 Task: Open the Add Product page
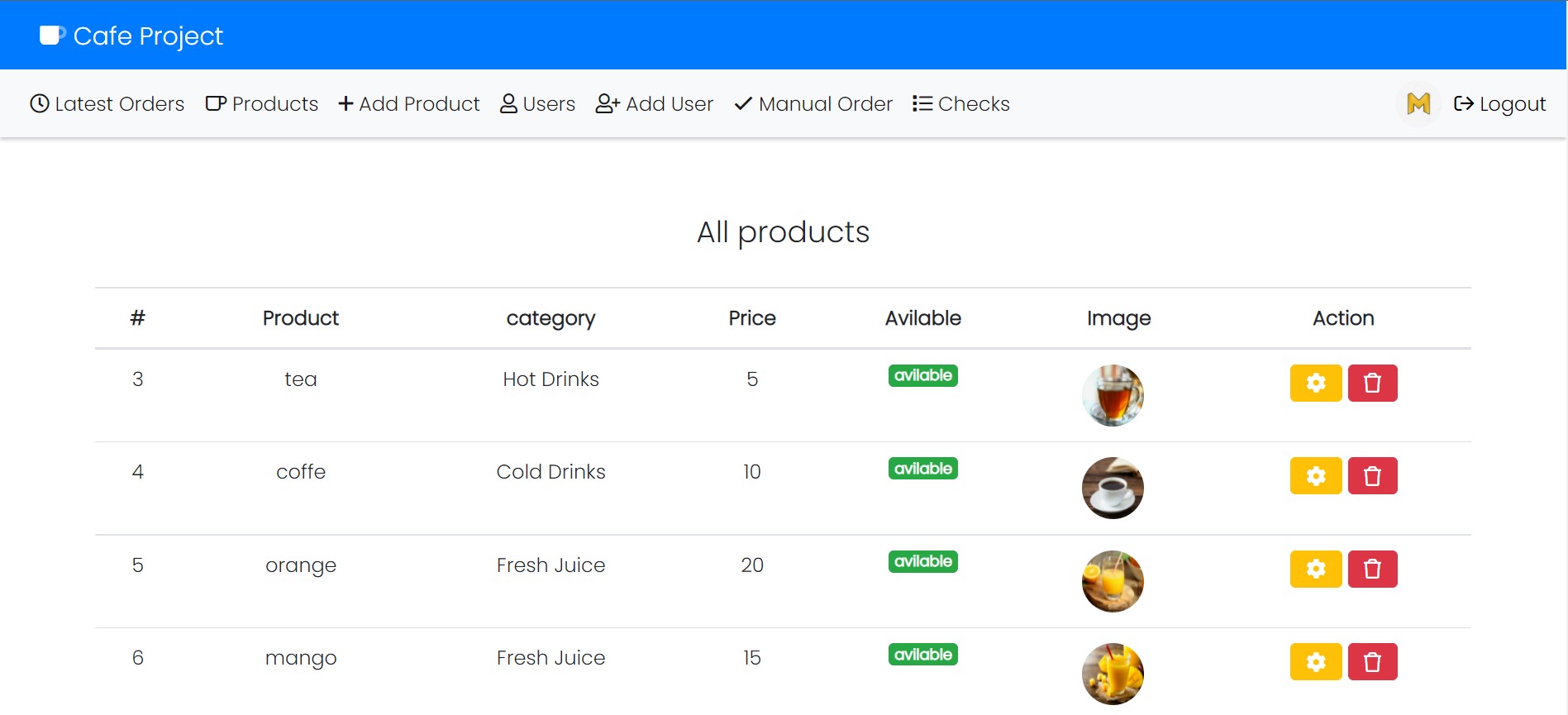pos(409,104)
